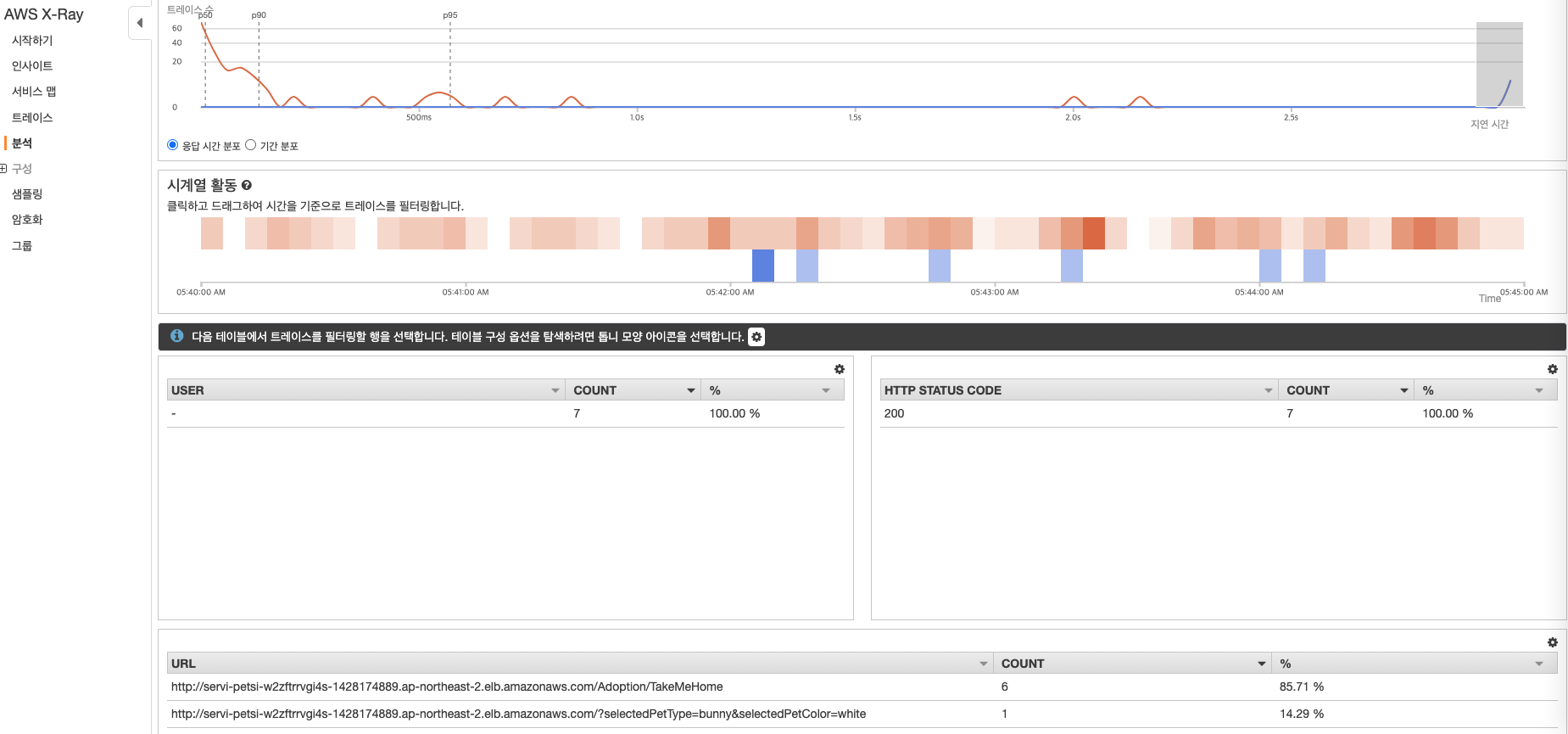Click the 05:42:00 AM timeline label
This screenshot has height=734, width=1568.
coord(730,292)
